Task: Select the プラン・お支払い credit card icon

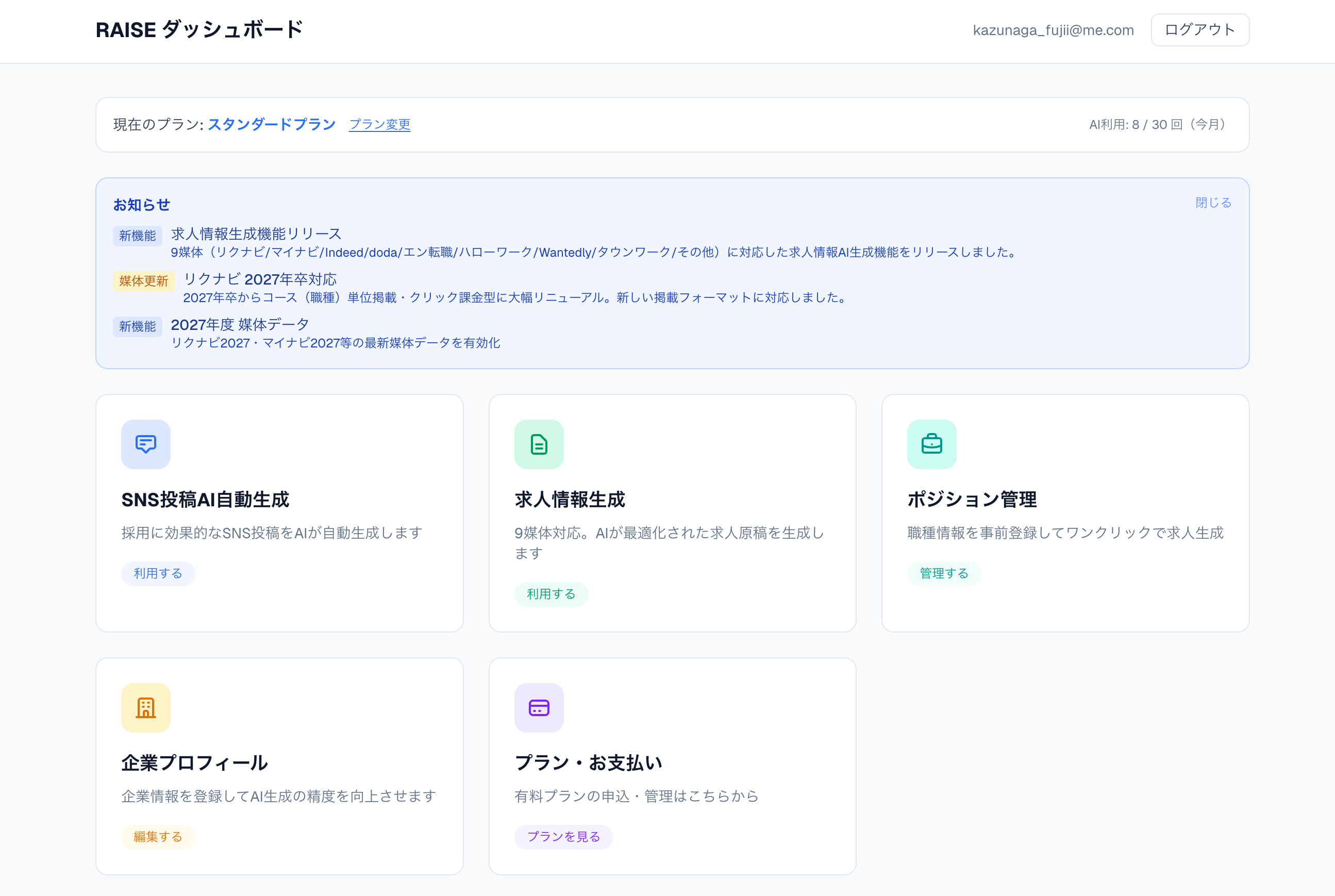Action: [539, 707]
